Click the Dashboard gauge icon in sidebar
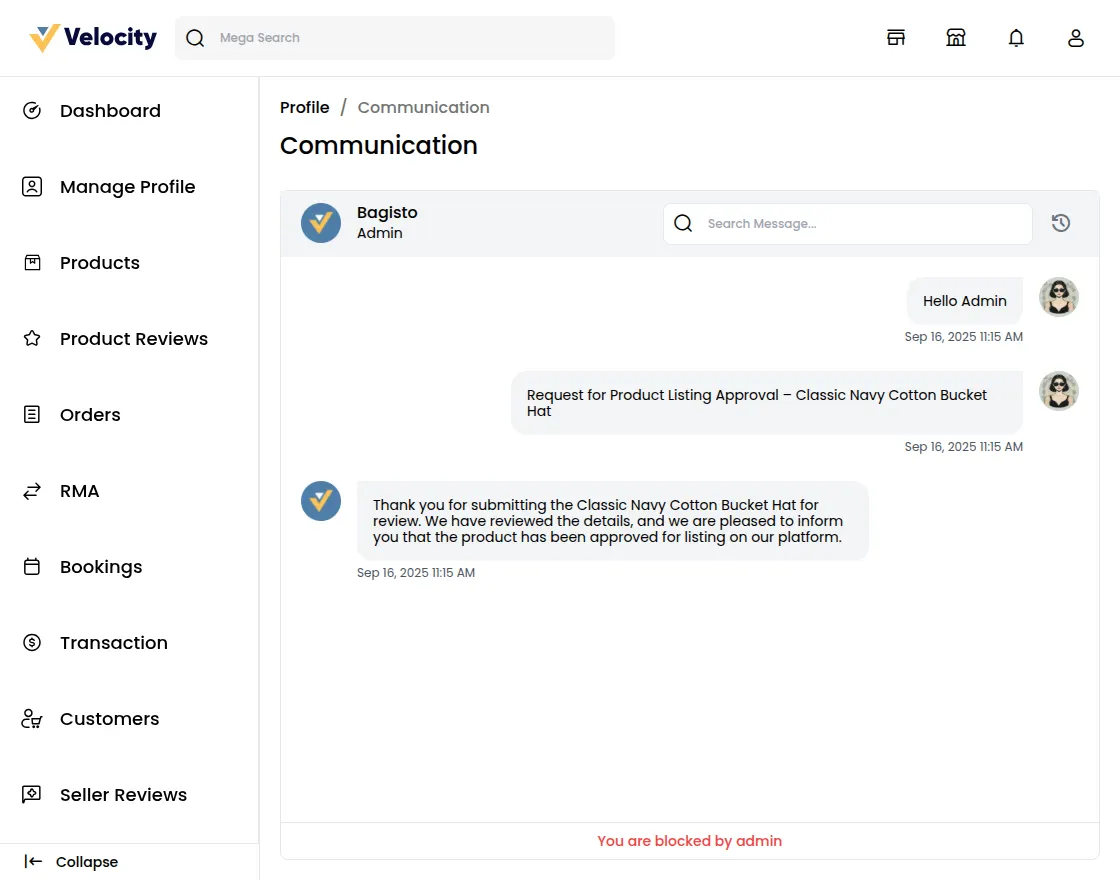The width and height of the screenshot is (1120, 880). pyautogui.click(x=32, y=111)
